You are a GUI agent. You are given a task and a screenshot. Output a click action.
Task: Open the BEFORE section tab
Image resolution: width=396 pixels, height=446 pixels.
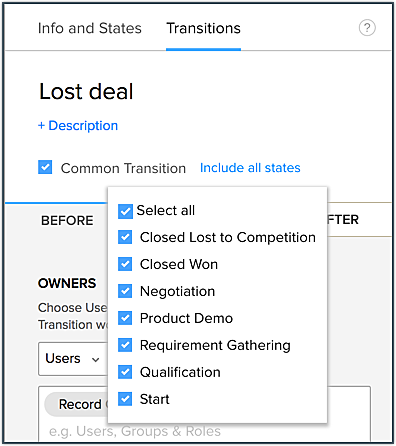click(x=67, y=220)
